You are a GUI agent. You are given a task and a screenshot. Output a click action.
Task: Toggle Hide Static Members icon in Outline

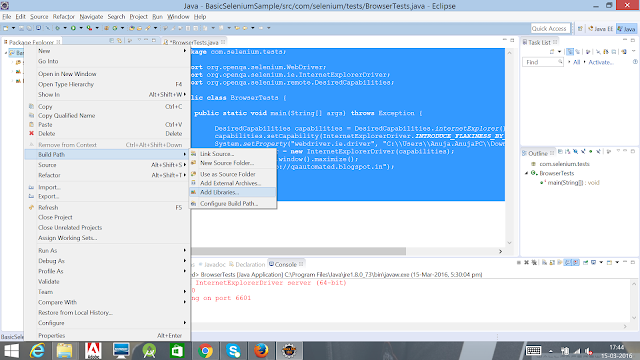583,152
